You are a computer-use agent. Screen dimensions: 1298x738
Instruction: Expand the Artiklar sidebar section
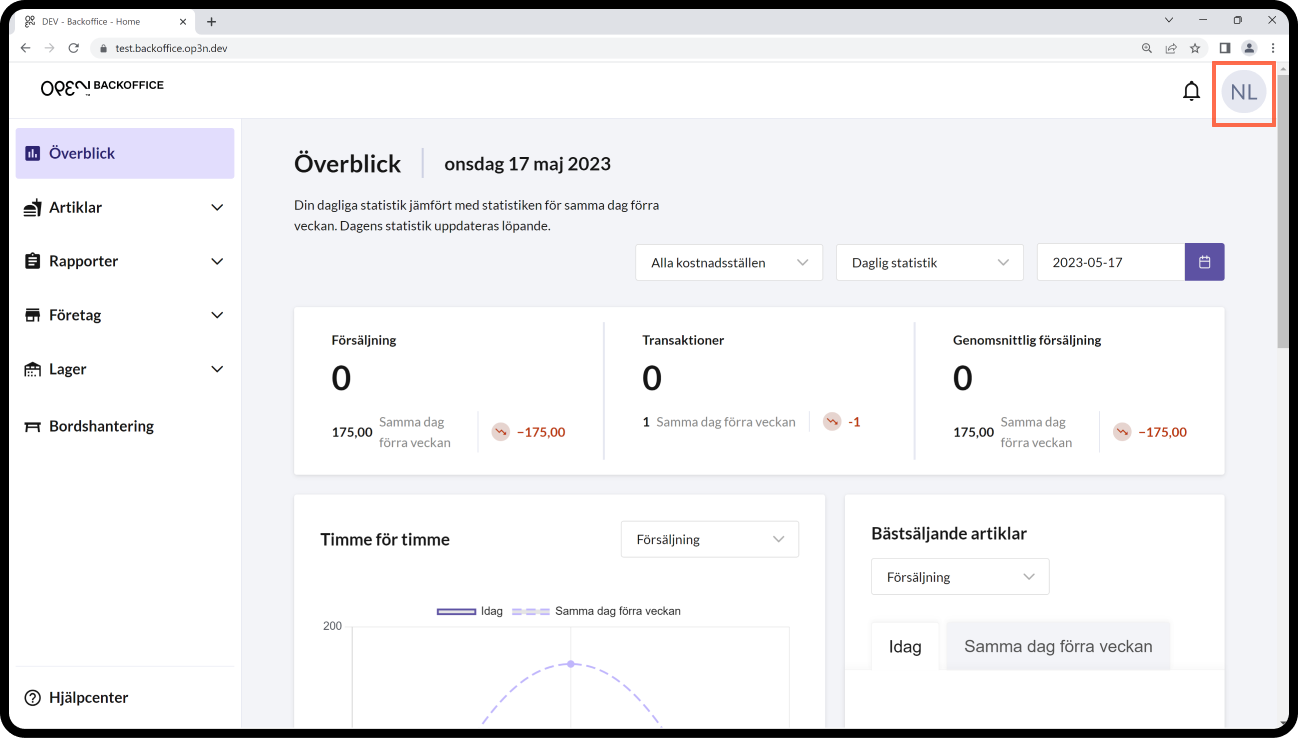pos(125,207)
